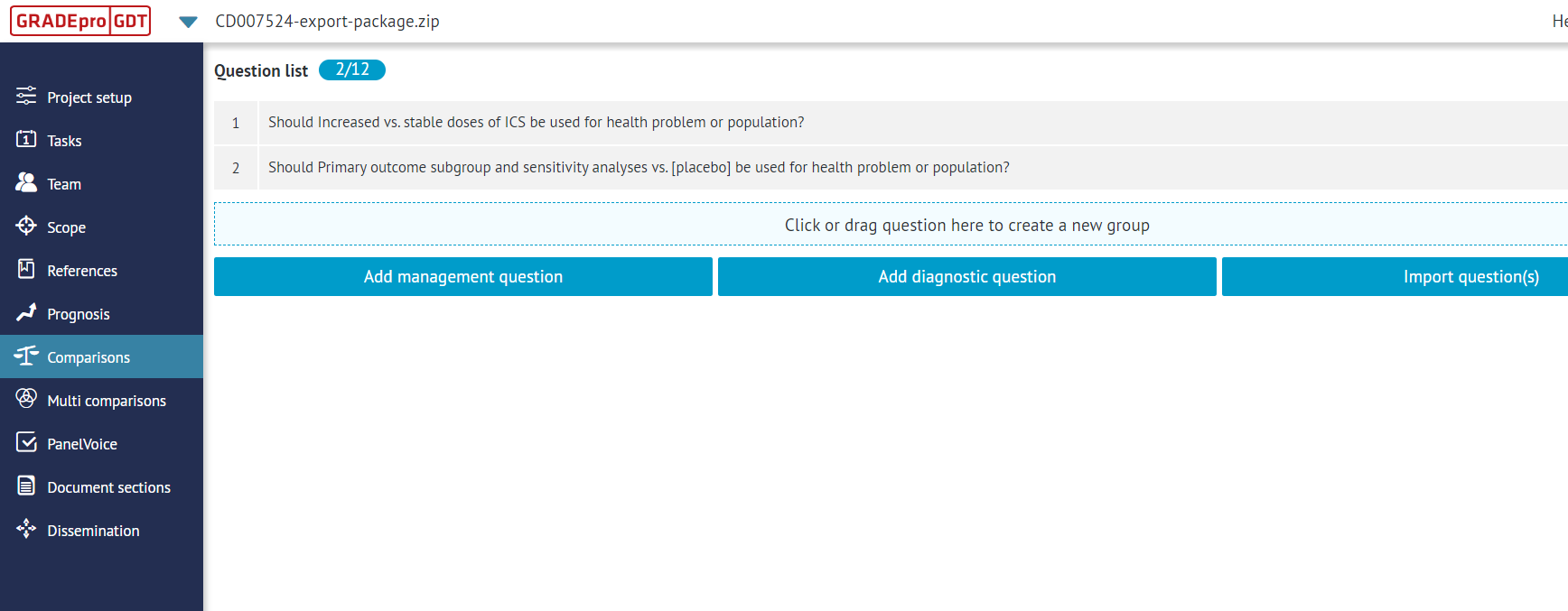Open Multi comparisons from the sidebar

pyautogui.click(x=107, y=400)
